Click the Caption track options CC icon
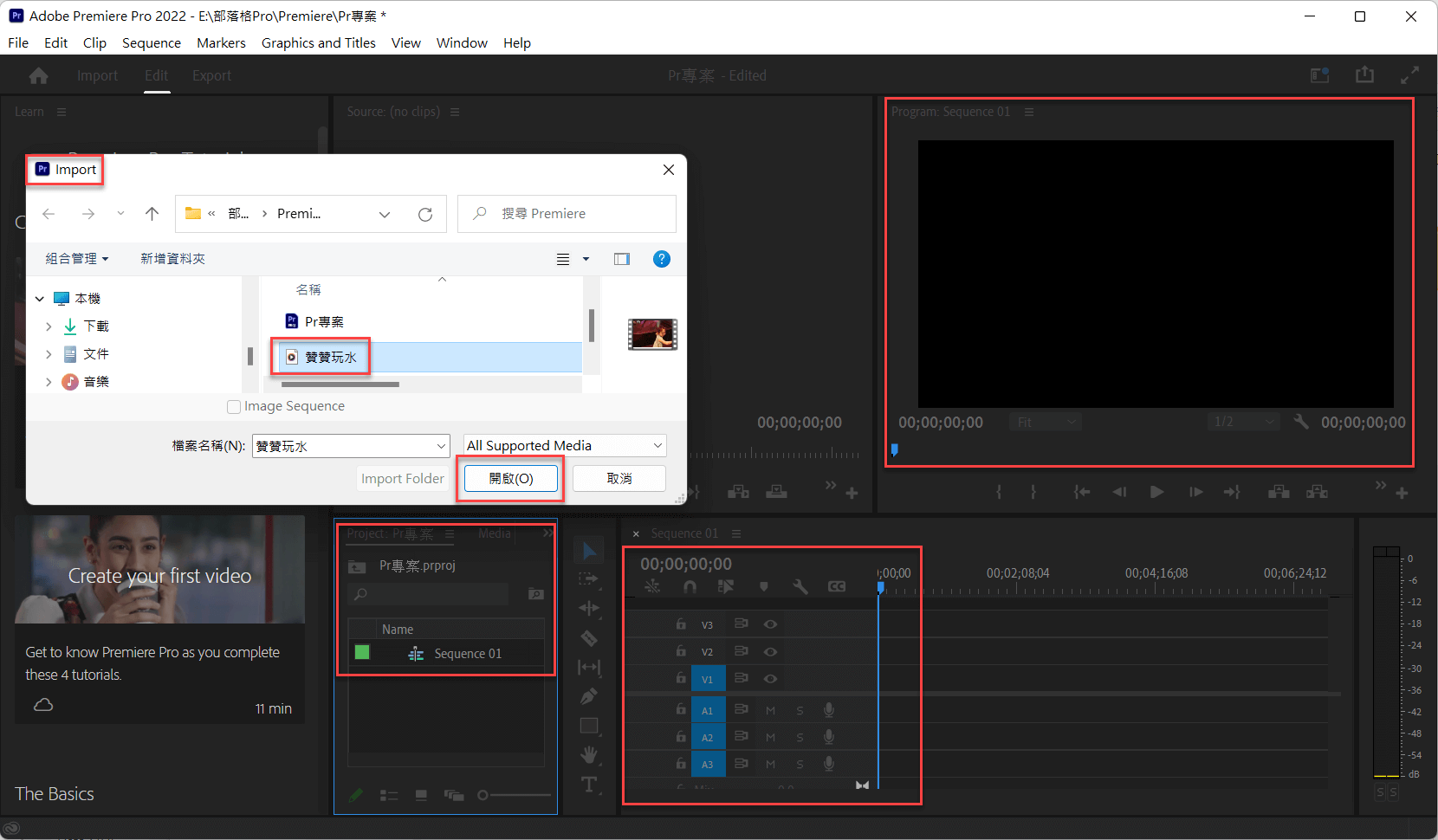This screenshot has height=840, width=1438. click(836, 586)
